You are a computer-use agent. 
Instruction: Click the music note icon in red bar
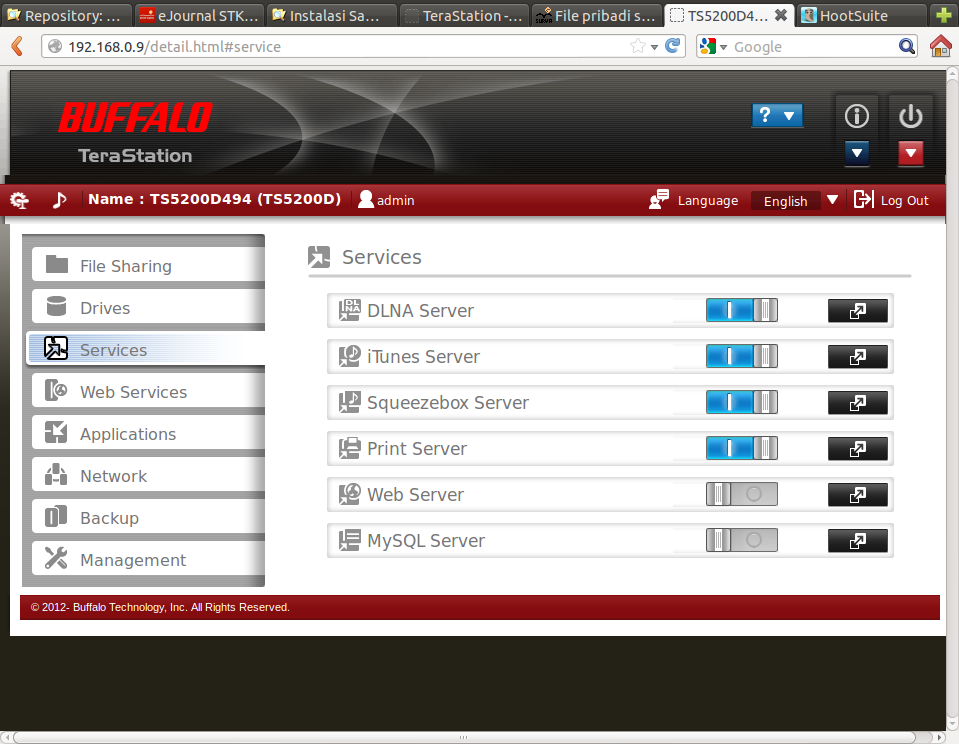[59, 199]
